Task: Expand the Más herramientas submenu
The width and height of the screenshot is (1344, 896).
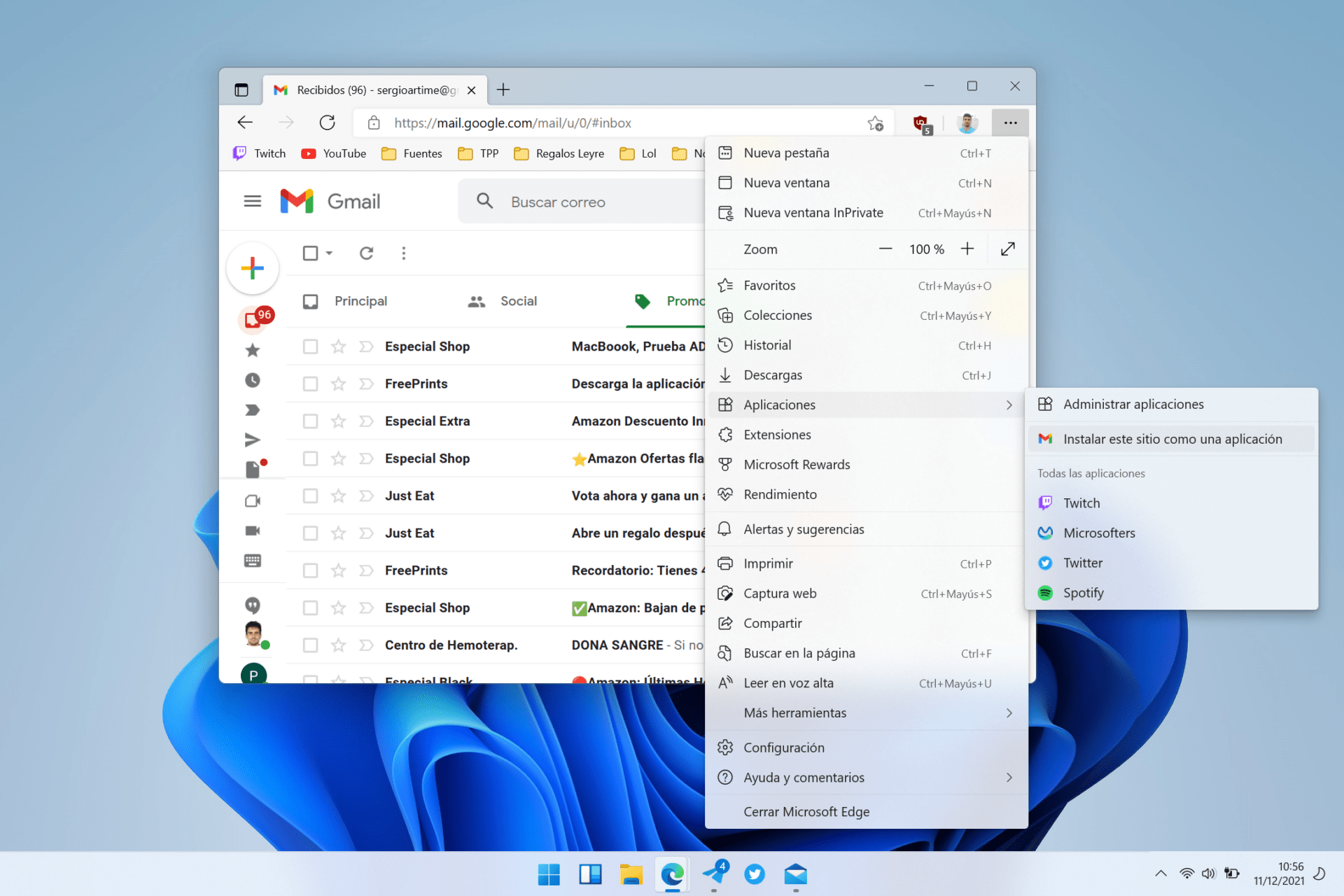Action: click(x=867, y=712)
